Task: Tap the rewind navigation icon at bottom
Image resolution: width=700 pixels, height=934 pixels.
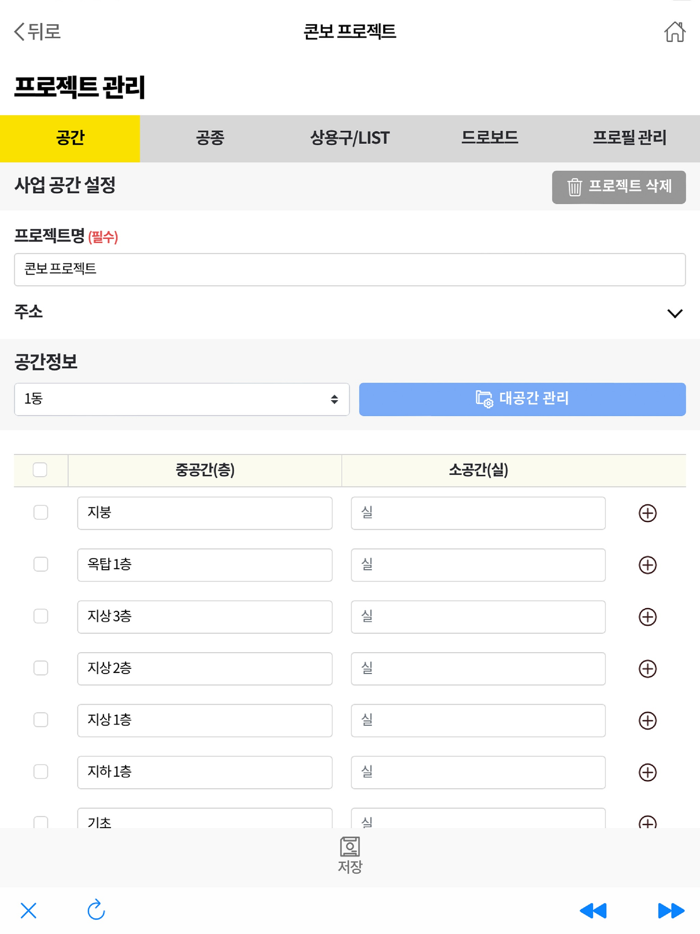Action: pyautogui.click(x=593, y=911)
